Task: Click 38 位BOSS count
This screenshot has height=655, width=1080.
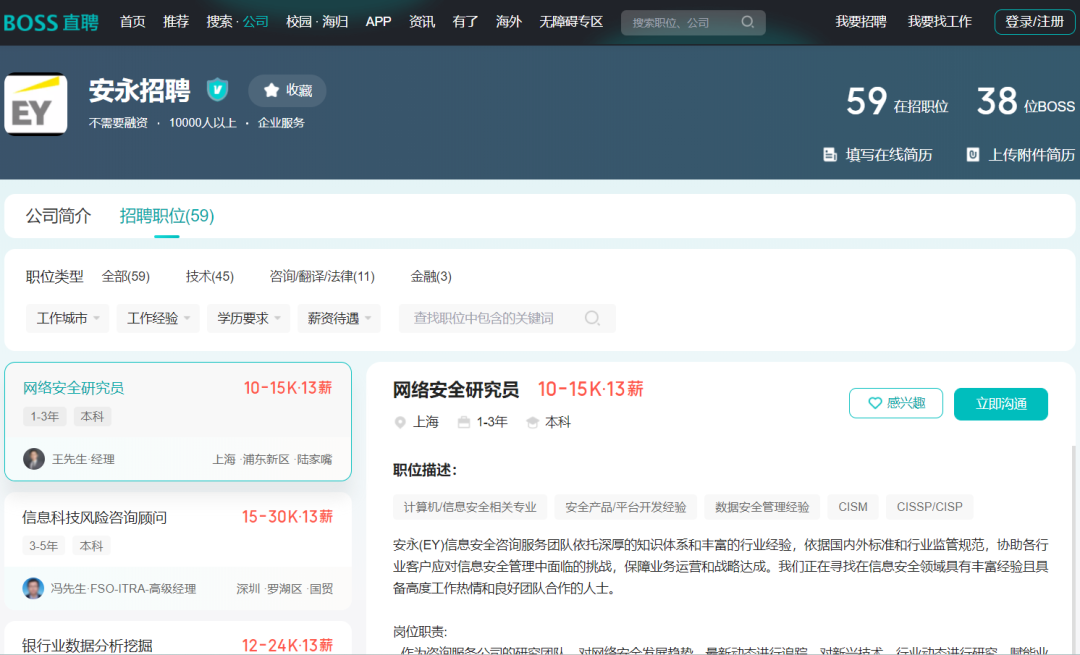Action: (x=1026, y=102)
